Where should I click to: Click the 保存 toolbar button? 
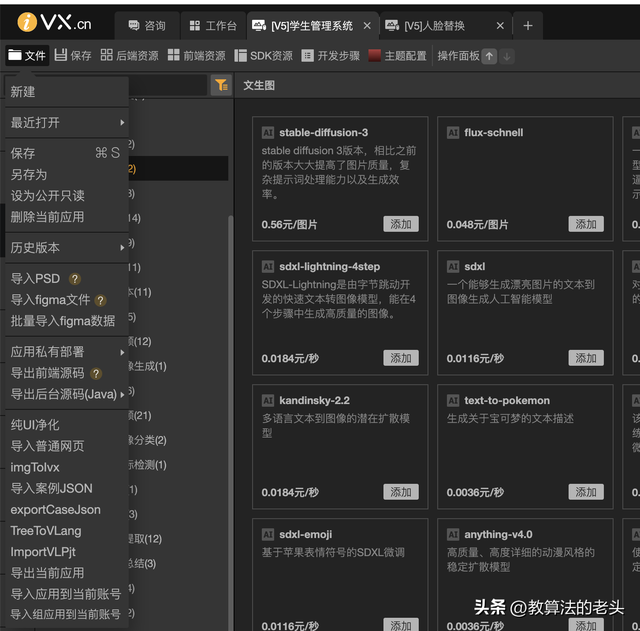tap(73, 55)
